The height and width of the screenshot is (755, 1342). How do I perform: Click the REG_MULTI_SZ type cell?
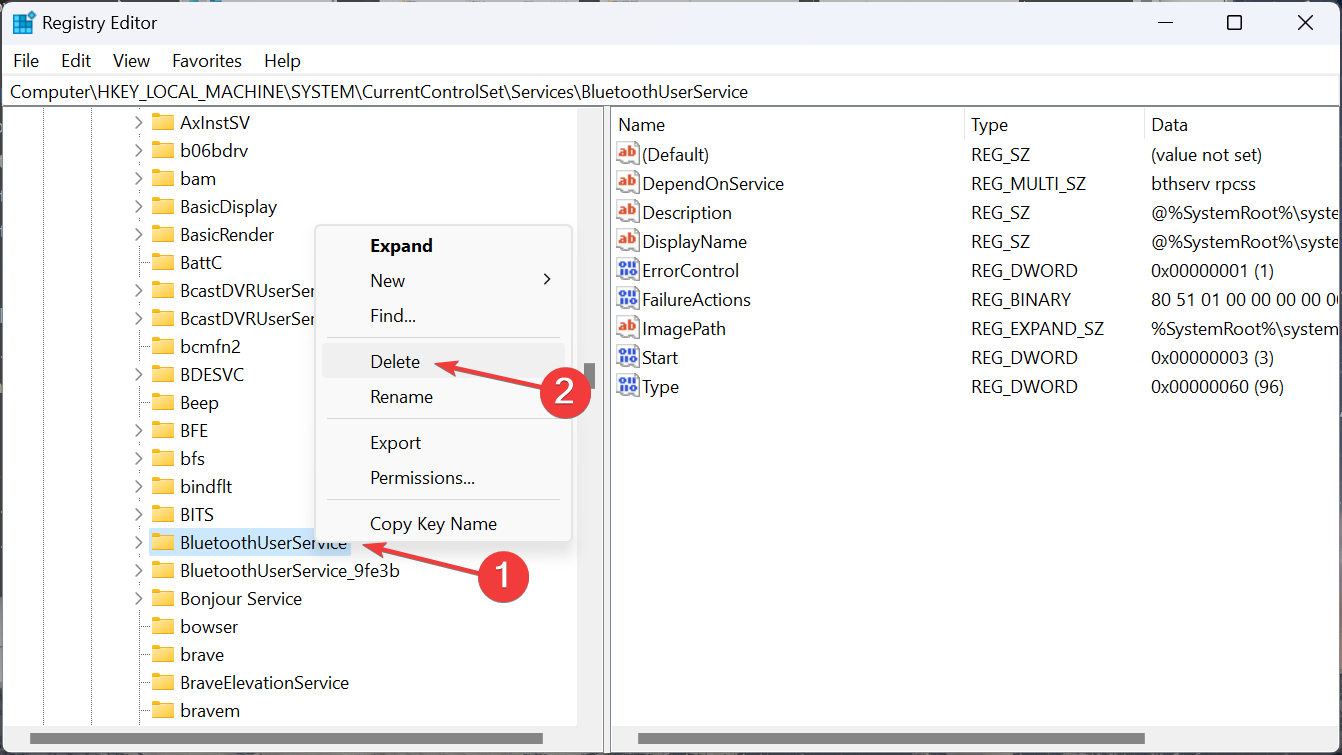tap(1028, 183)
